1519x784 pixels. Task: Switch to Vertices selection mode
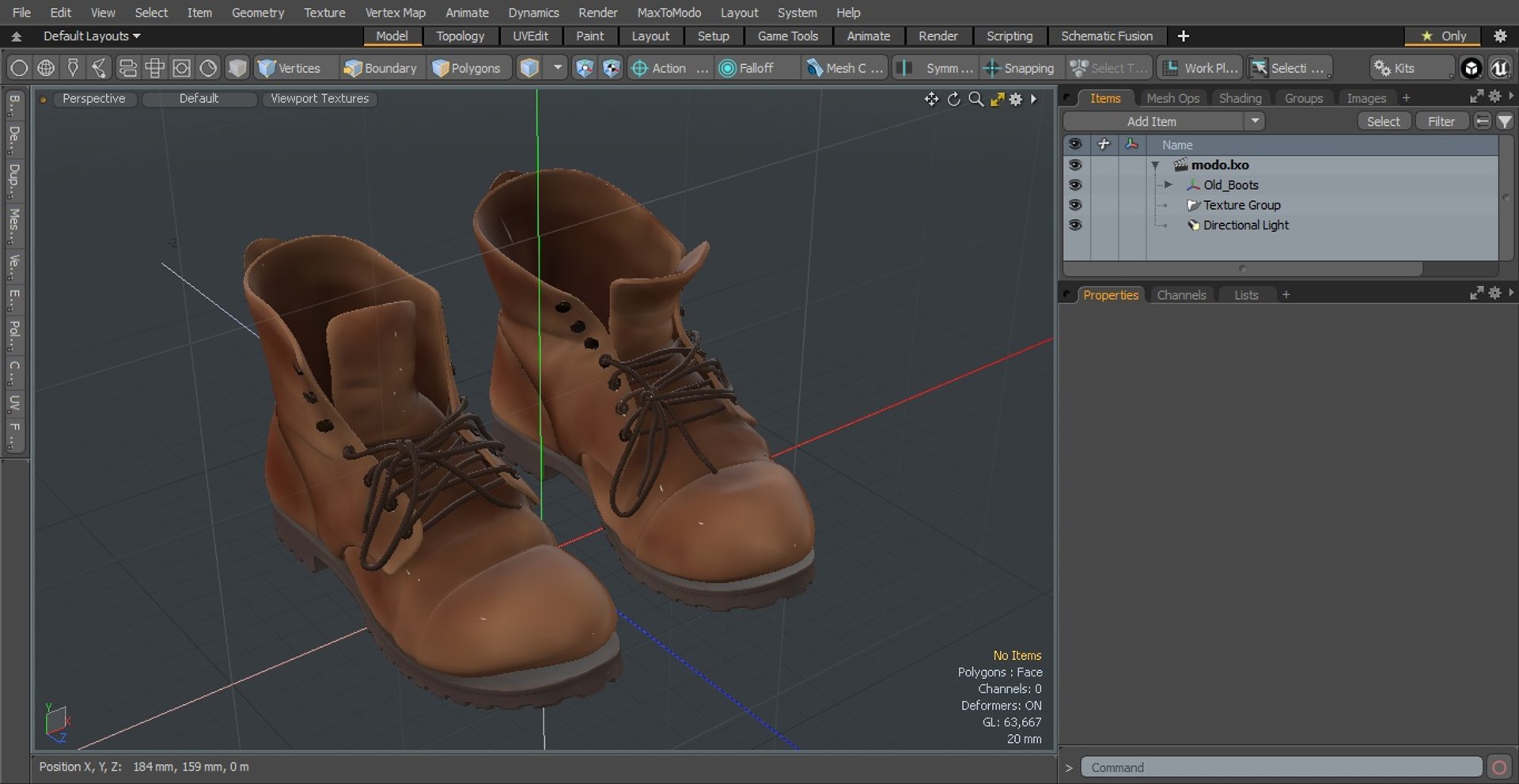click(290, 68)
